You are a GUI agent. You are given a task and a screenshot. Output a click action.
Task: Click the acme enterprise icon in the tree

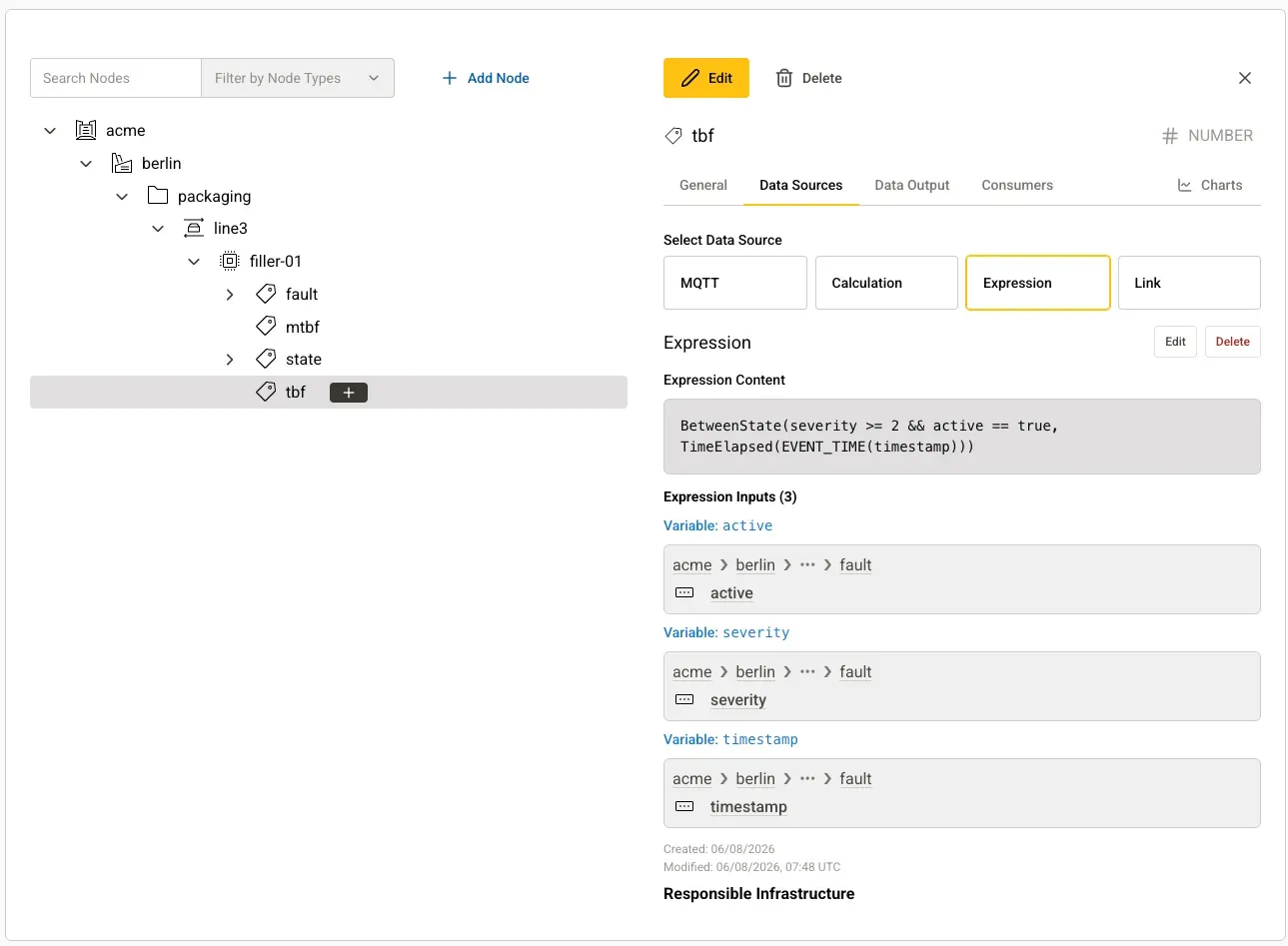(86, 130)
